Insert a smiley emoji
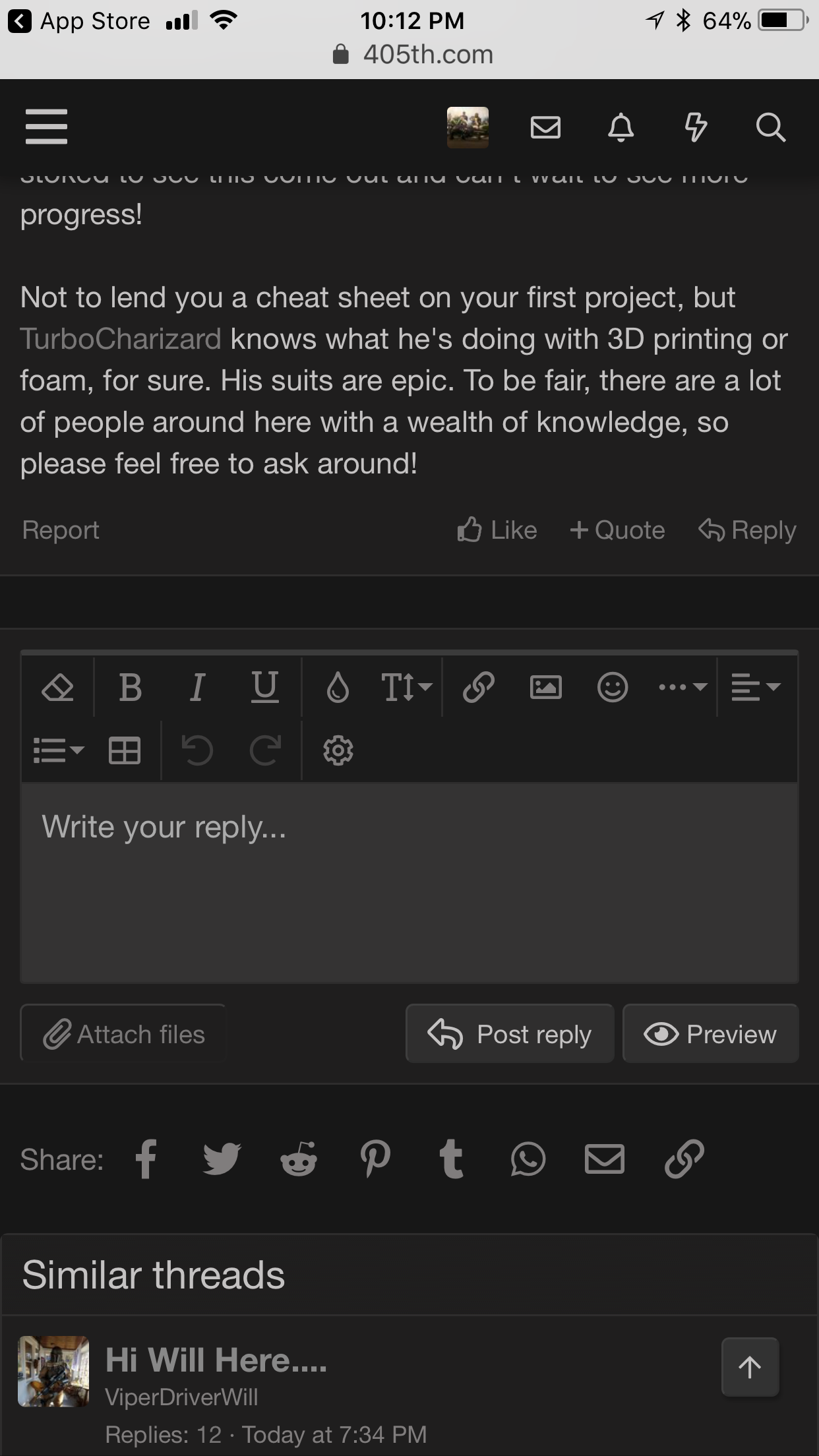Screen dimensions: 819x1456 coord(613,687)
